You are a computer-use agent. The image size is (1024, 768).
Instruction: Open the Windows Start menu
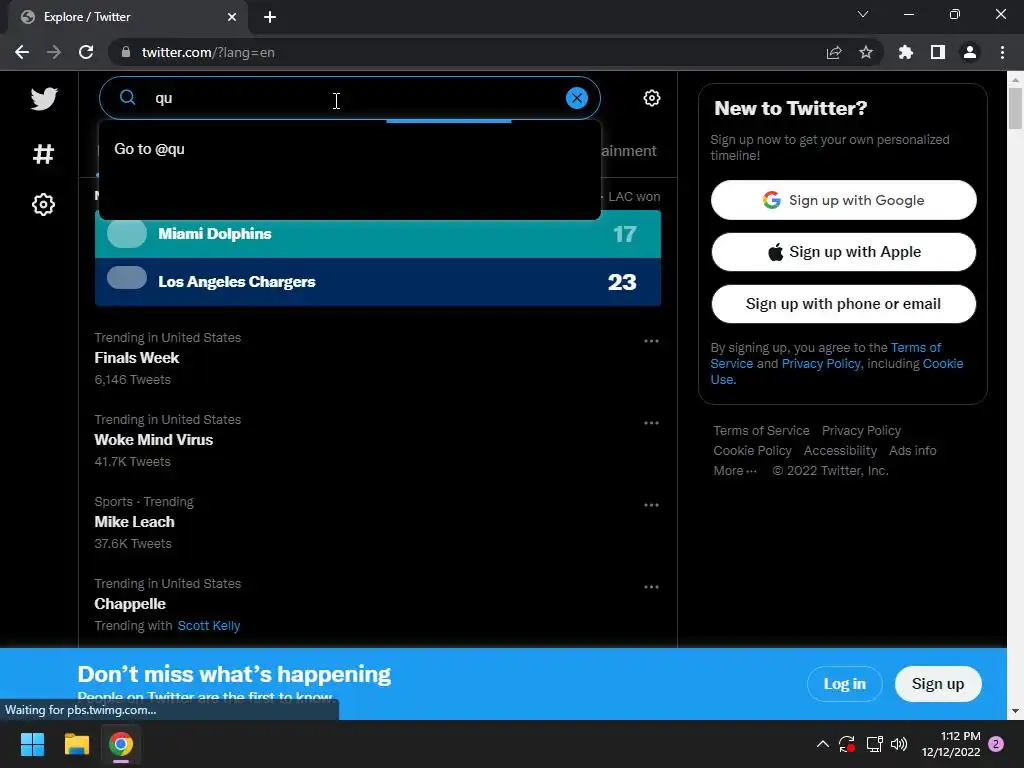pyautogui.click(x=32, y=744)
